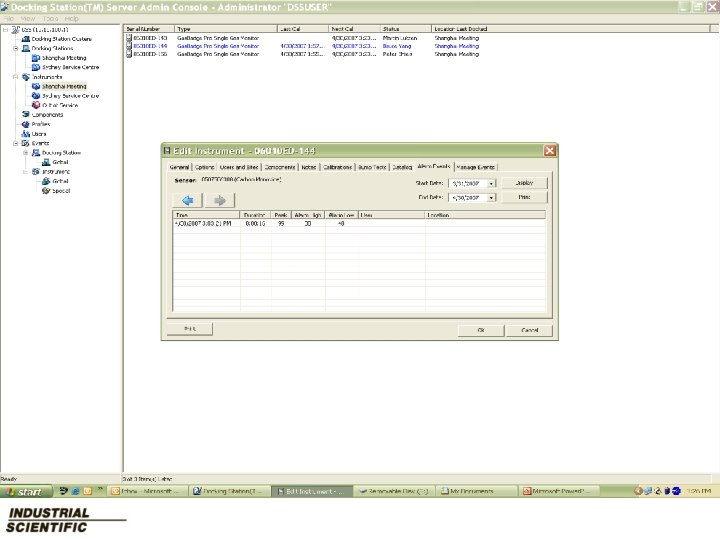Click the OK button in dialog
The image size is (720, 540).
click(481, 330)
